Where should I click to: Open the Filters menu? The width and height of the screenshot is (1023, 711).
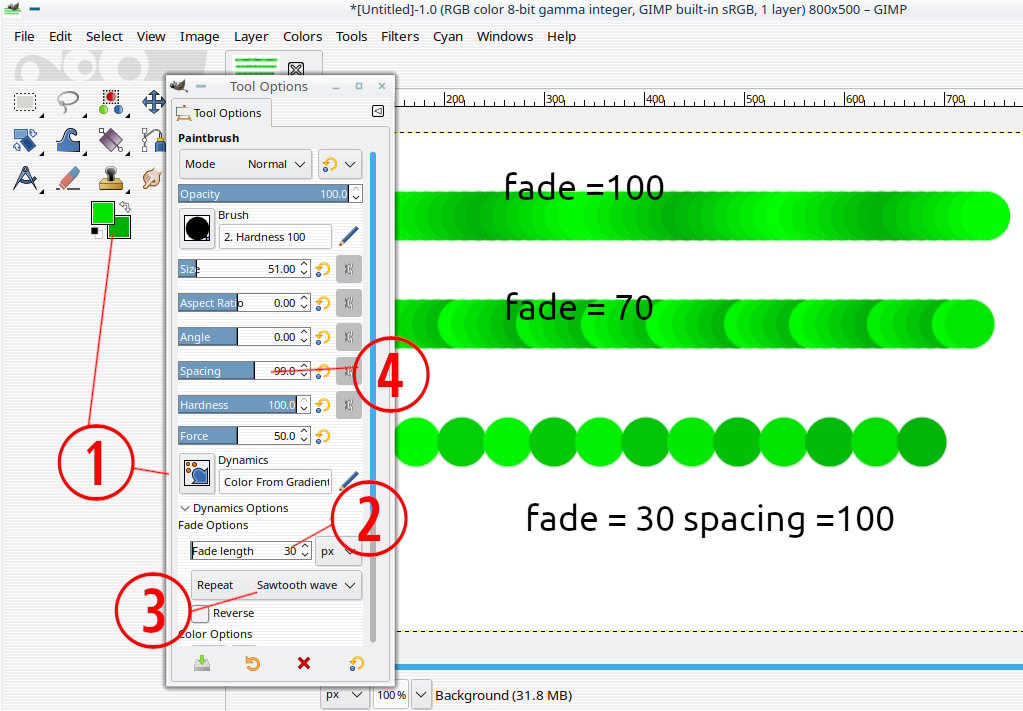coord(400,37)
